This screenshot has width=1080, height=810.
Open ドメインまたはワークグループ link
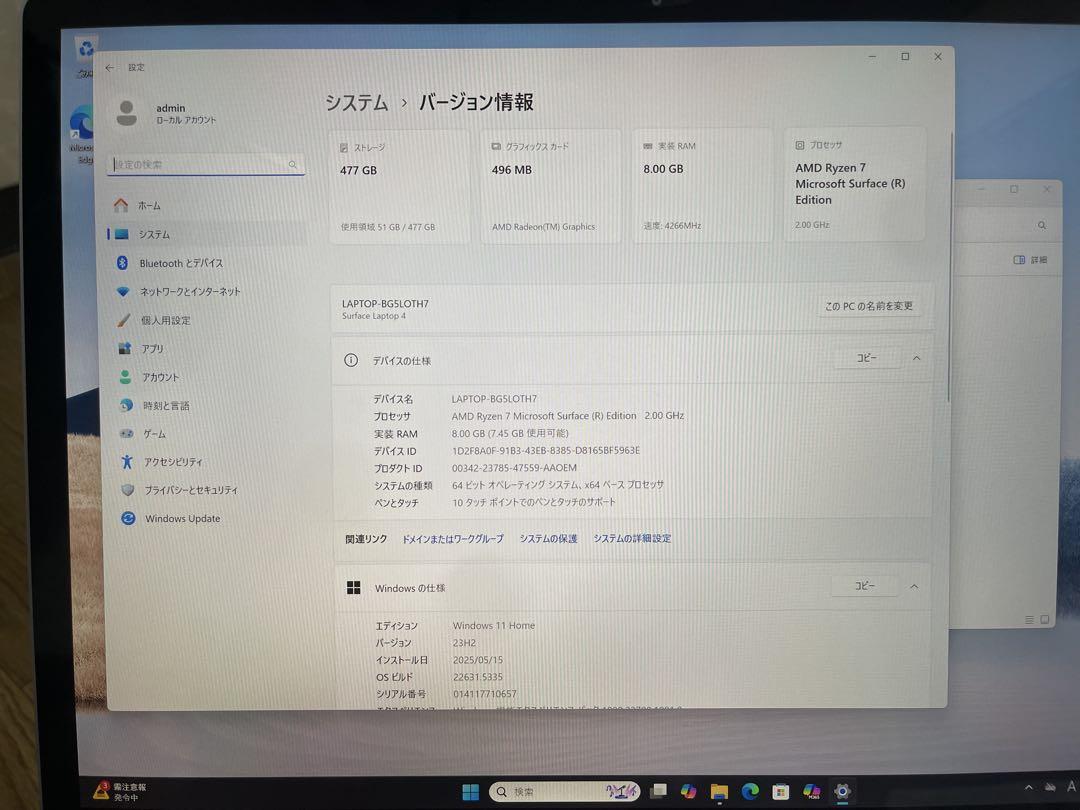[x=453, y=539]
